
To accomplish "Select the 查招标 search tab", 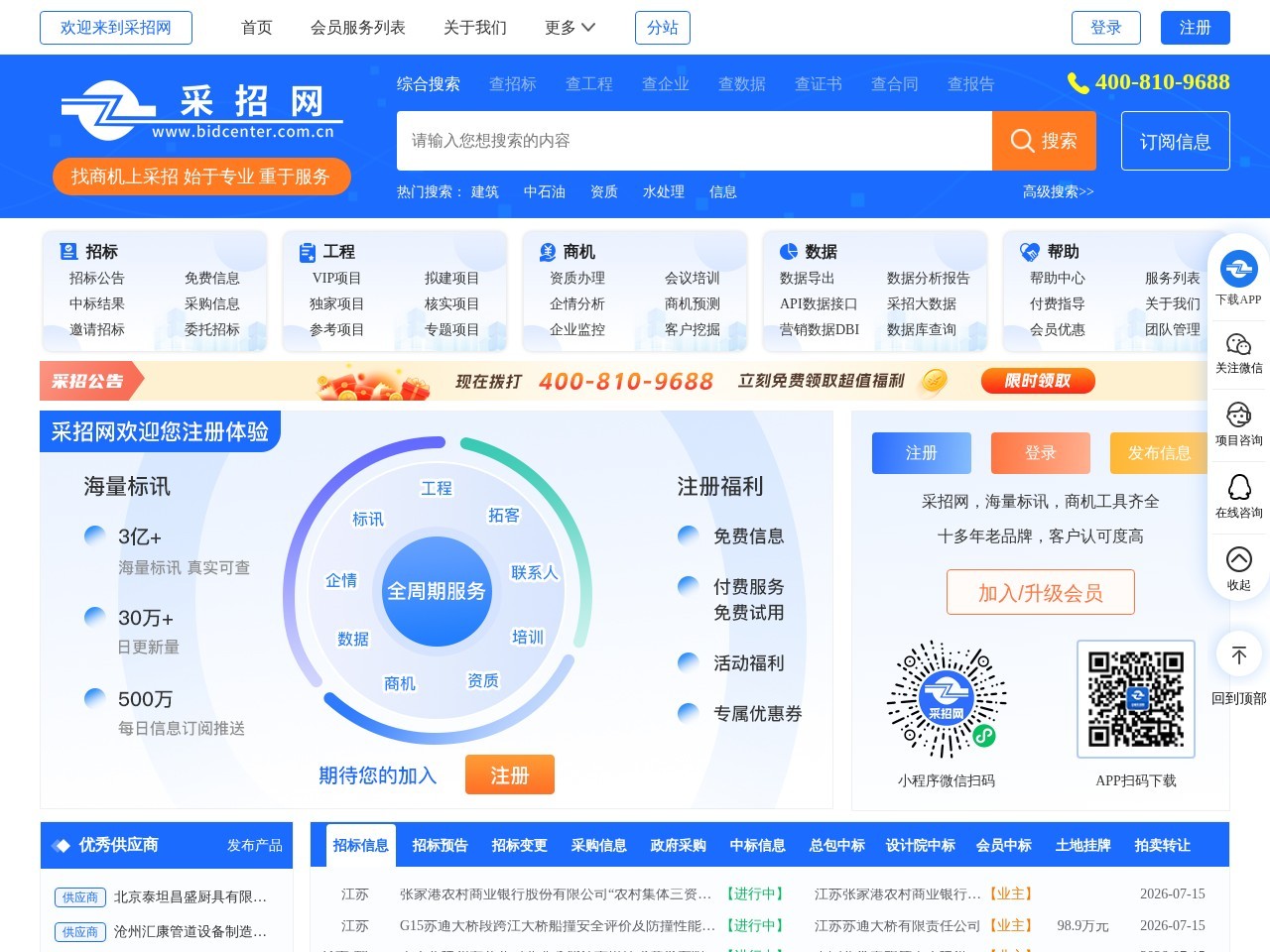I will [513, 84].
